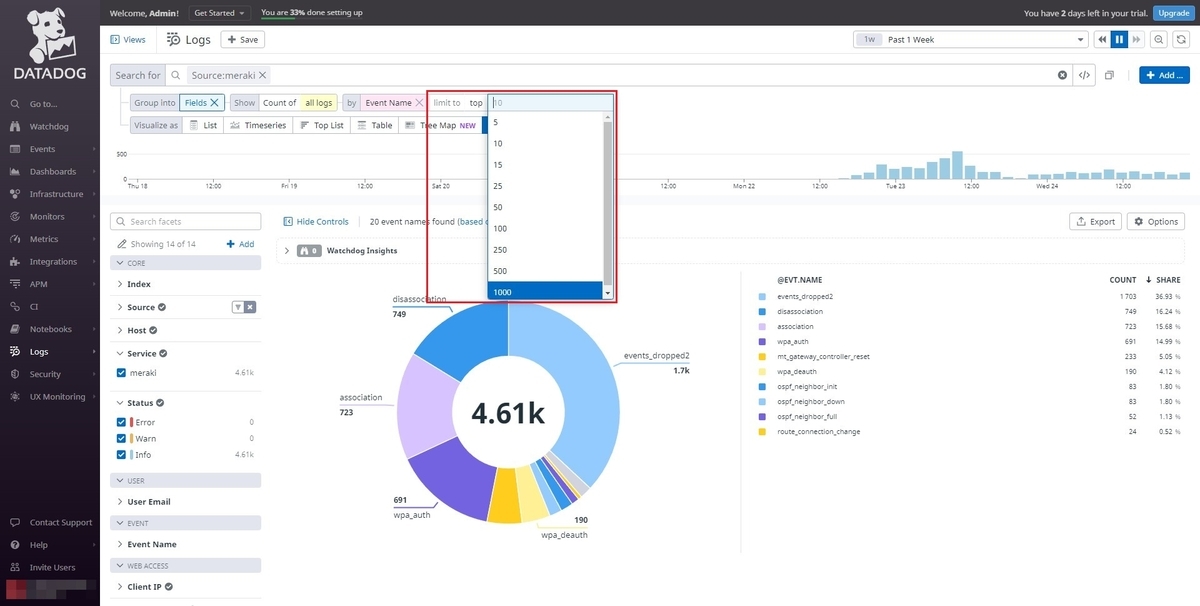The width and height of the screenshot is (1200, 606).
Task: Expand the User Email facet
Action: (120, 501)
